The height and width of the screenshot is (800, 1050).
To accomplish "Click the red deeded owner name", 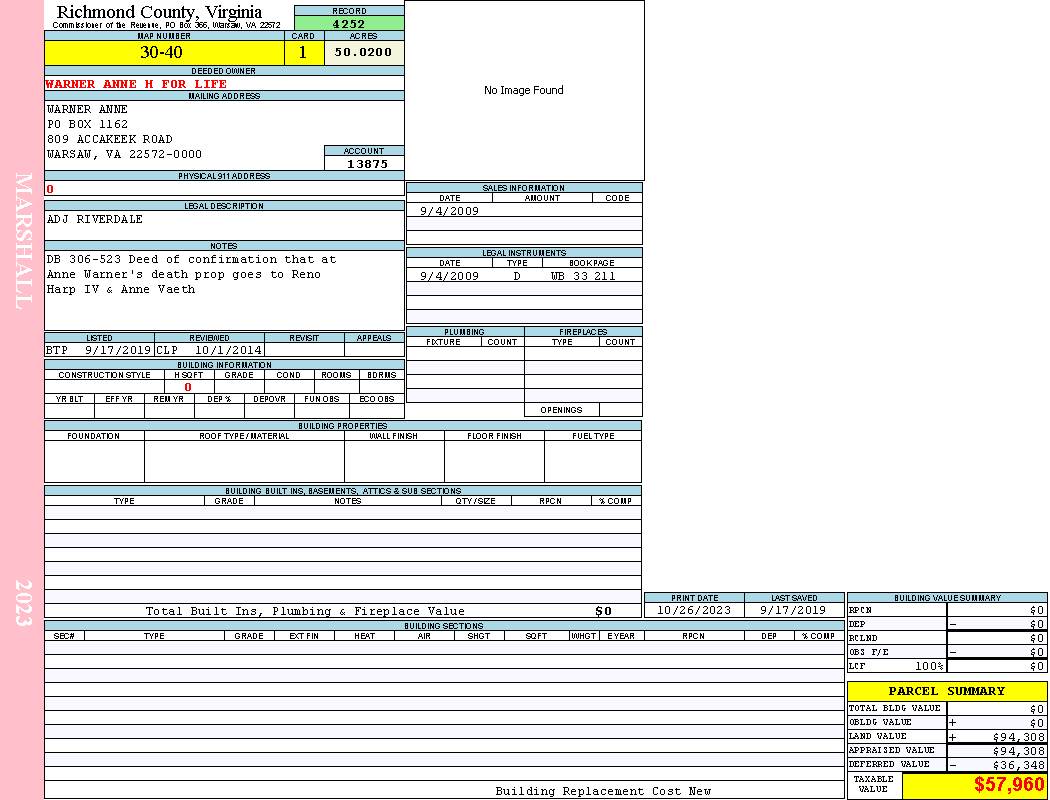I will click(136, 84).
